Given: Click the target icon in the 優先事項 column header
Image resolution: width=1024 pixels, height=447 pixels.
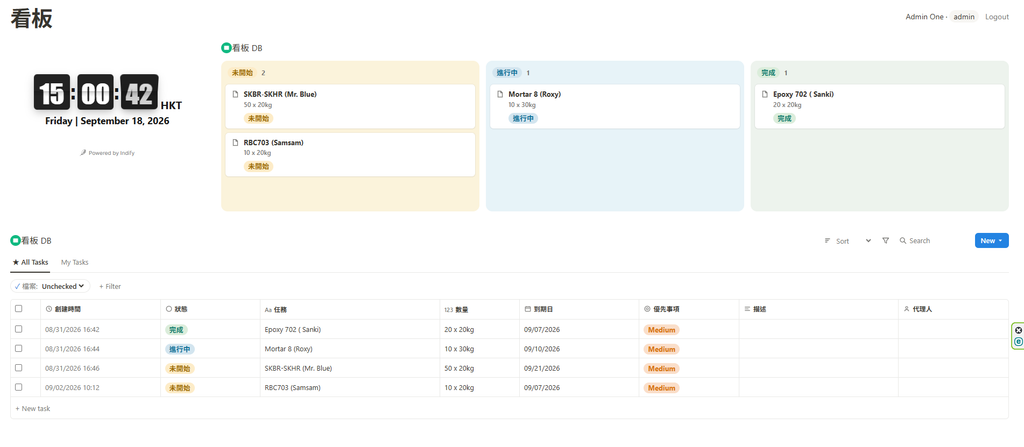Looking at the screenshot, I should [647, 309].
